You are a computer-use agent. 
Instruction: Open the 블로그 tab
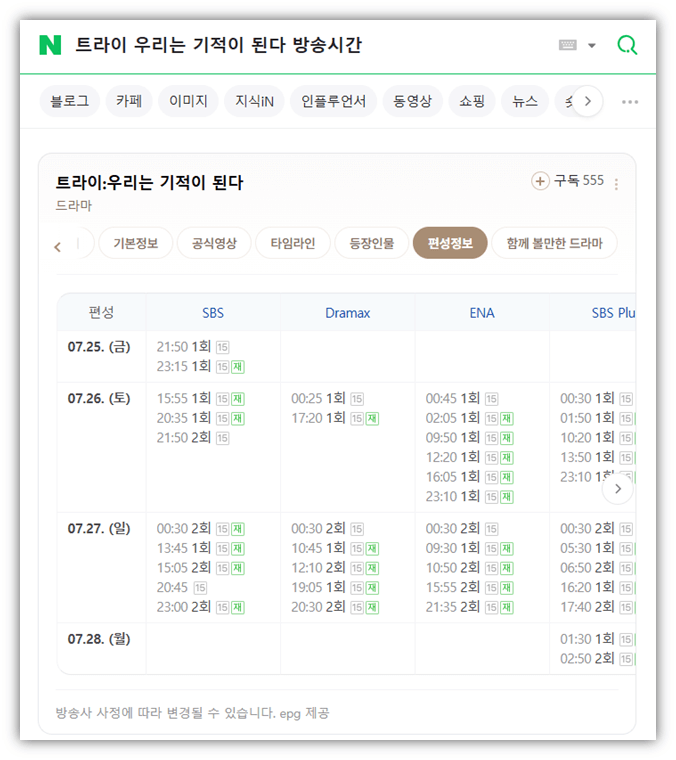pyautogui.click(x=70, y=101)
